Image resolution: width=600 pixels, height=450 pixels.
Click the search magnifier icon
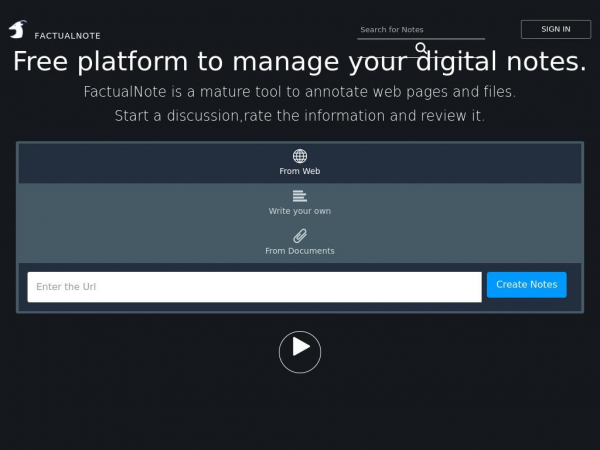pyautogui.click(x=421, y=48)
